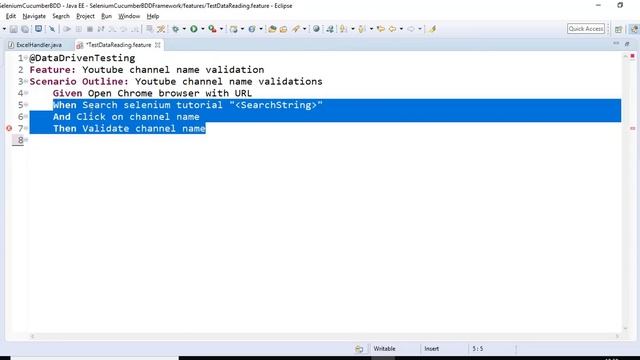The height and width of the screenshot is (360, 640).
Task: Toggle Pin Editor
Action: (432, 29)
